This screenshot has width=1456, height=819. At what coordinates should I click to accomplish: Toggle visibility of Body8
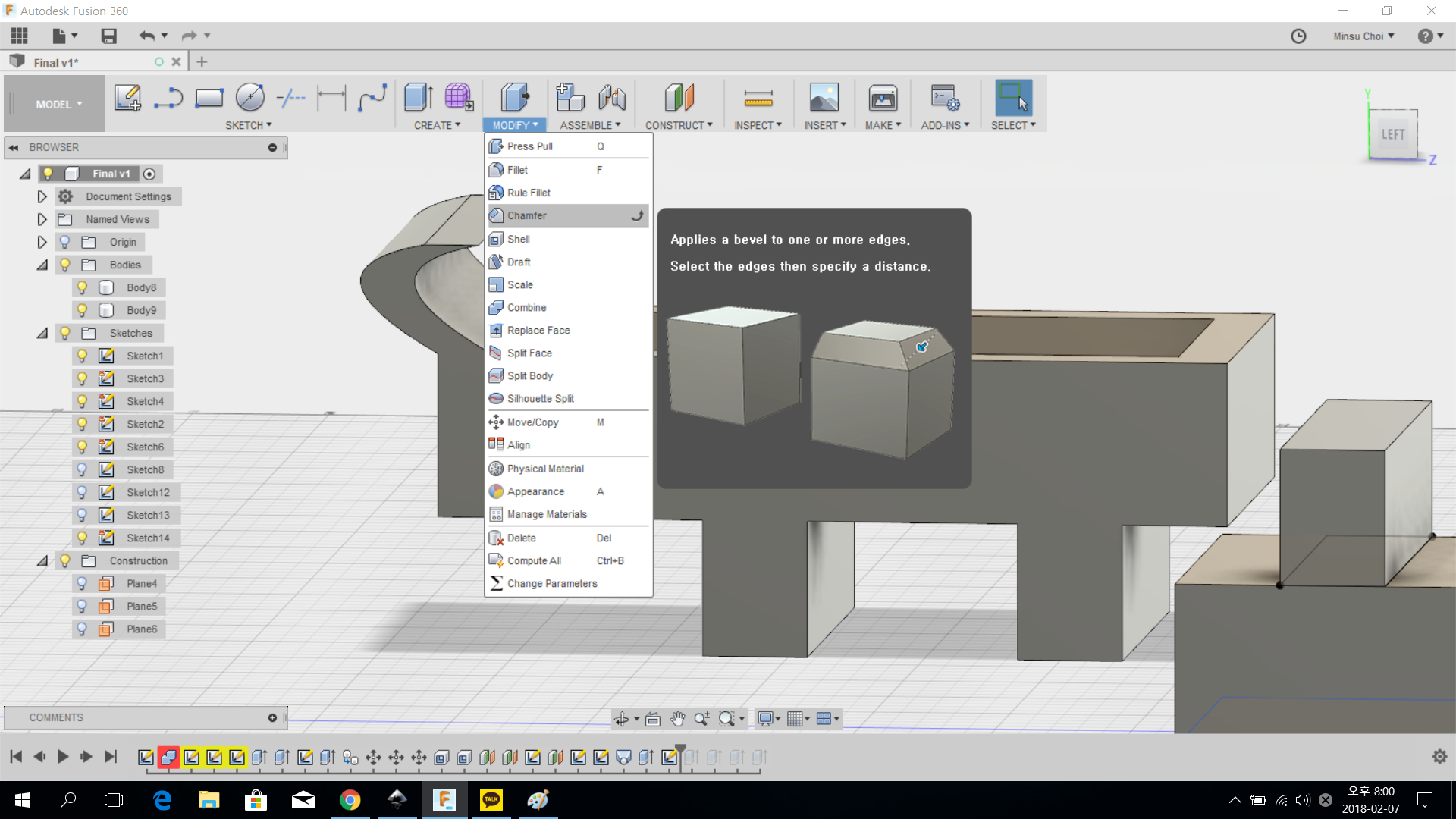pos(82,287)
